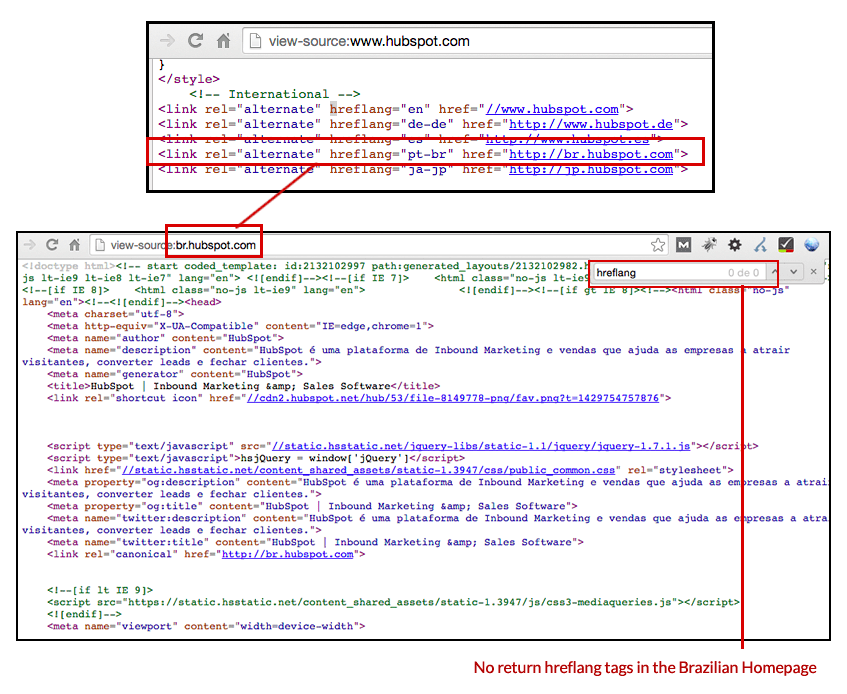
Task: Bookmark the page with the star icon
Action: [657, 245]
